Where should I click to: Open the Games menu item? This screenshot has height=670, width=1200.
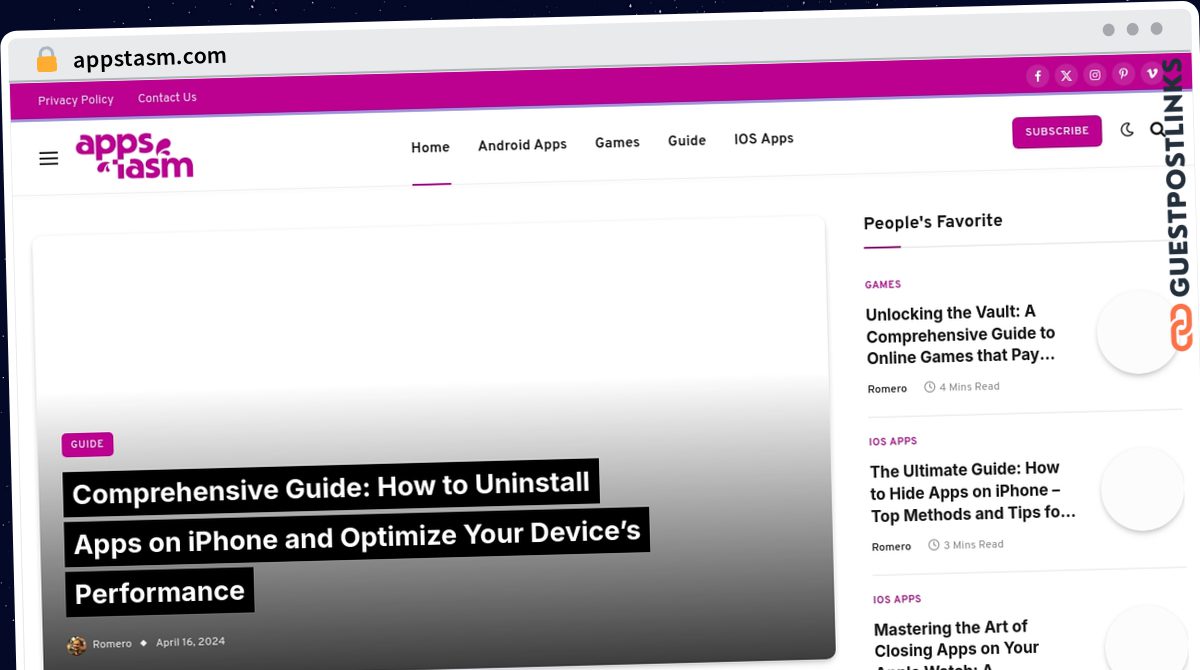(617, 143)
